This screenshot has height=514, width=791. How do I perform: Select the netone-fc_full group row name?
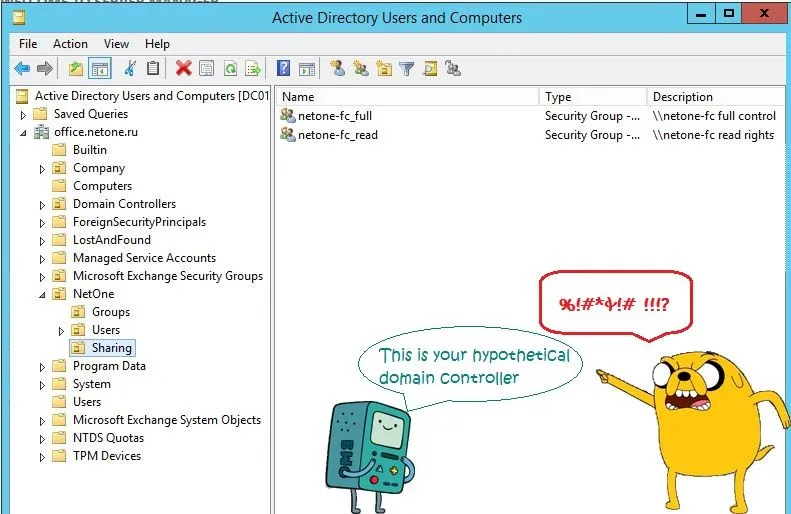click(335, 116)
